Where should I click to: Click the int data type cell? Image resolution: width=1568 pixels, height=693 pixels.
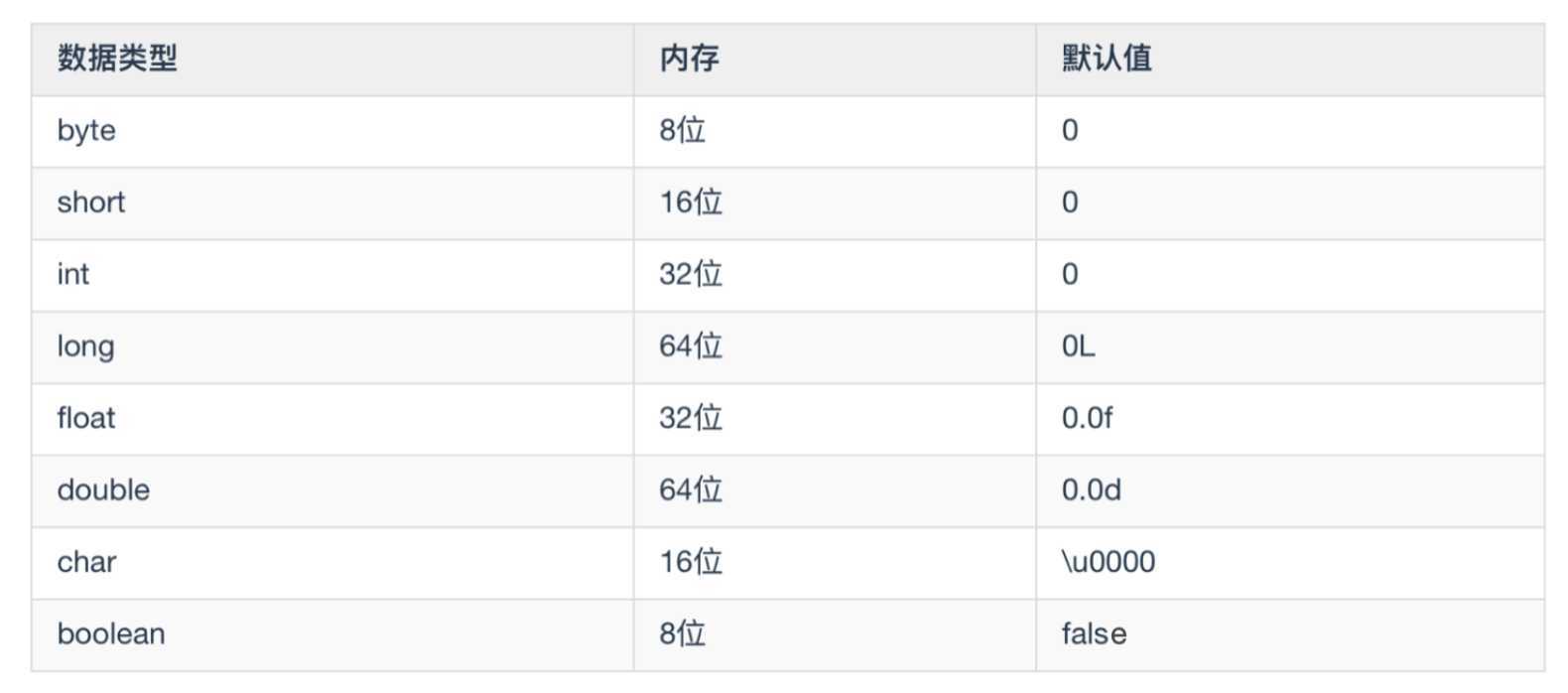[x=73, y=274]
